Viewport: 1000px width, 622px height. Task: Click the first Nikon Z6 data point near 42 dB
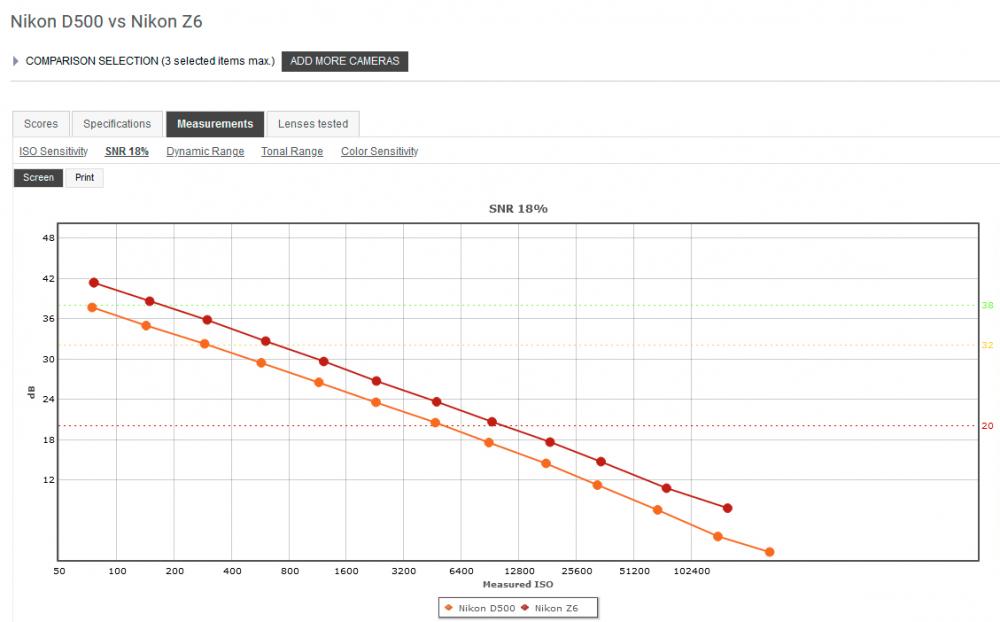(94, 283)
